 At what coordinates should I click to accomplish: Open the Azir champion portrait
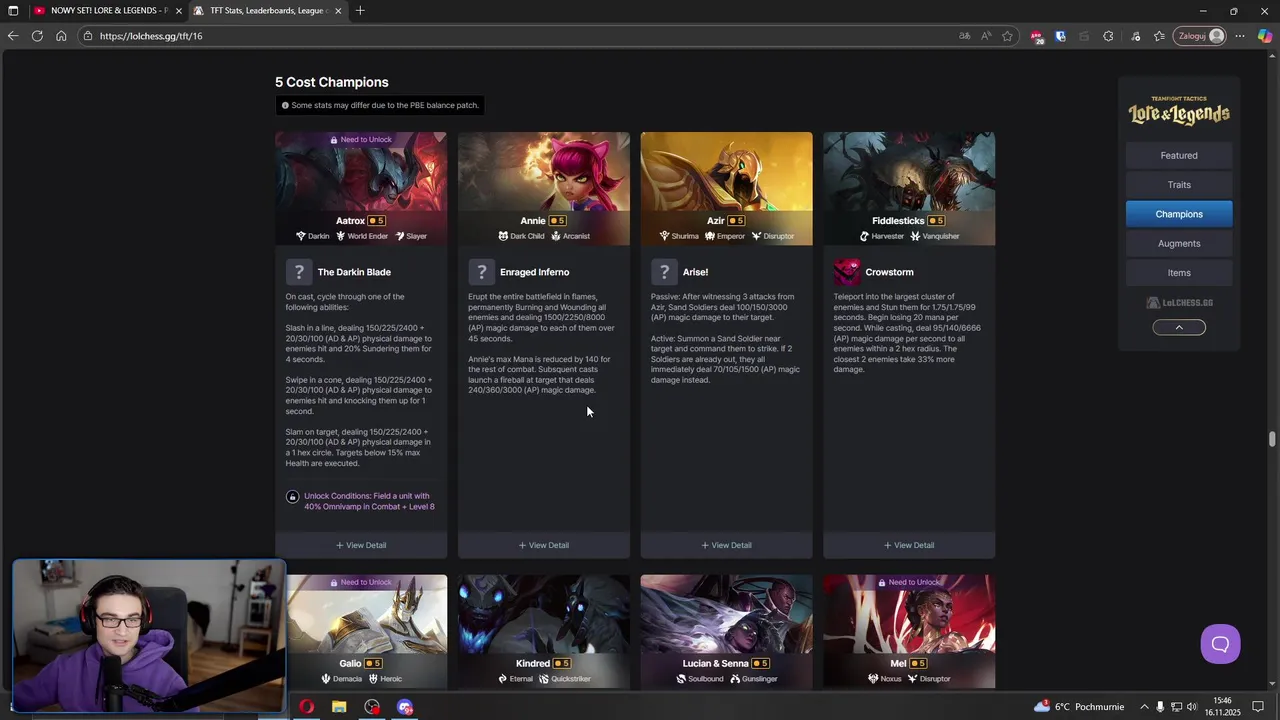[726, 172]
